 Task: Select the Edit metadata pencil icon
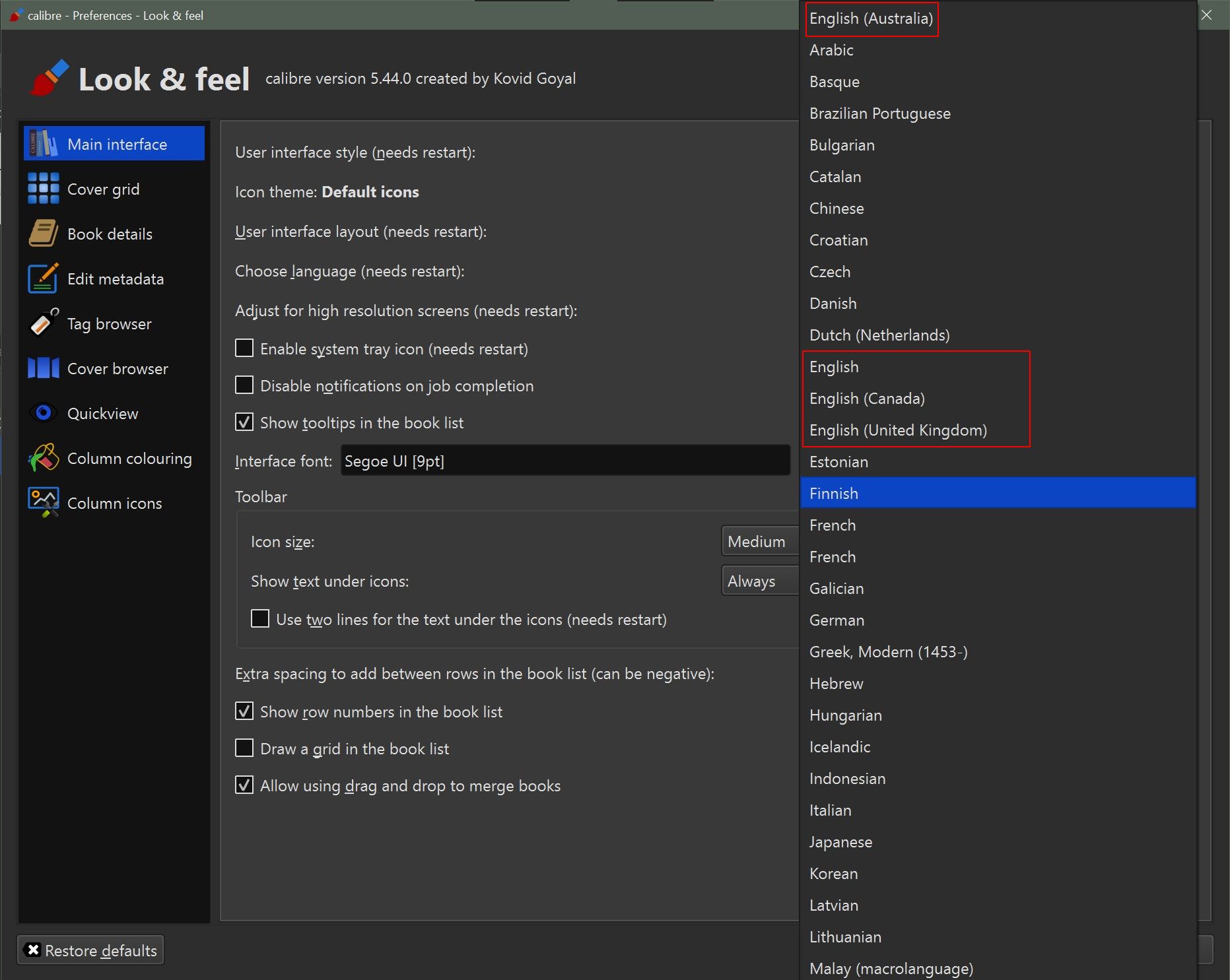(44, 278)
